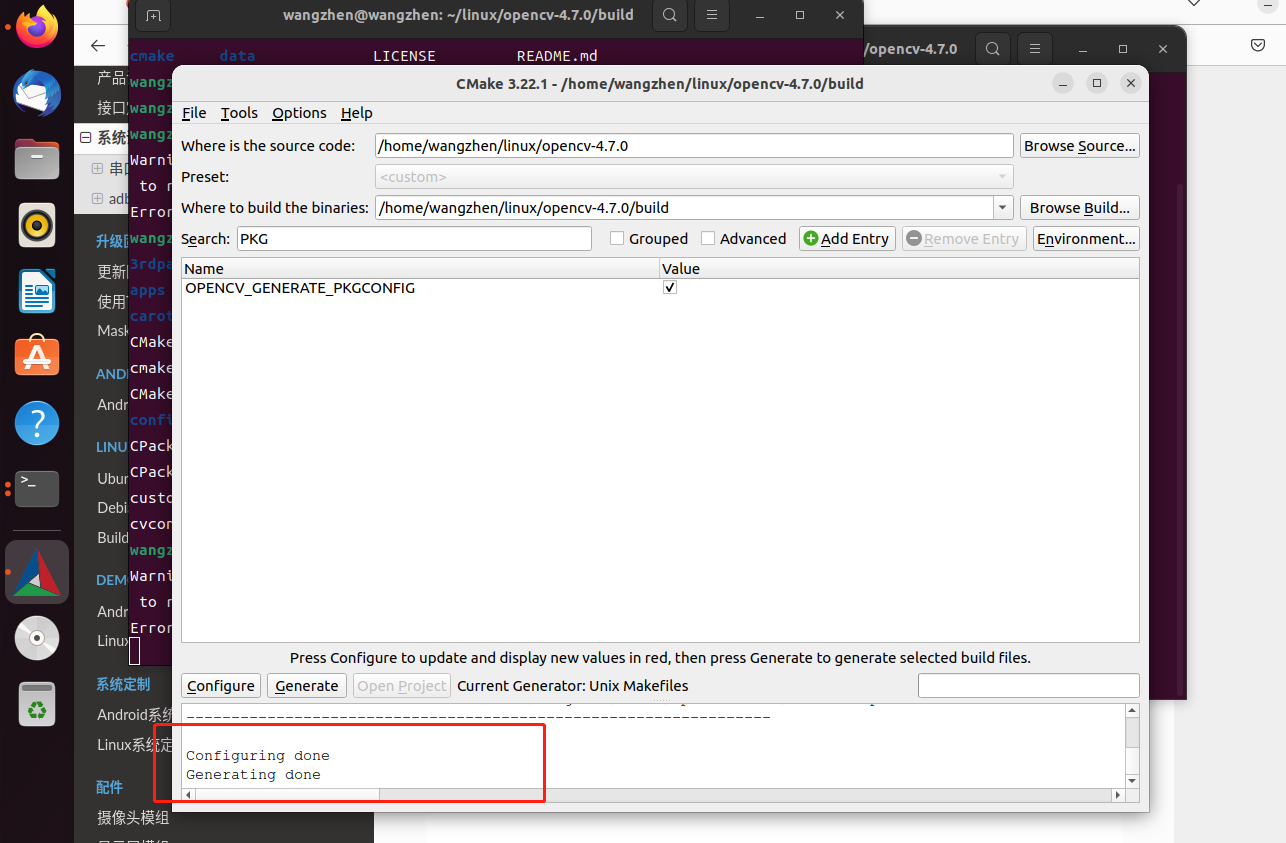Open search in the front terminal titlebar
Viewport: 1286px width, 843px height.
tap(669, 15)
